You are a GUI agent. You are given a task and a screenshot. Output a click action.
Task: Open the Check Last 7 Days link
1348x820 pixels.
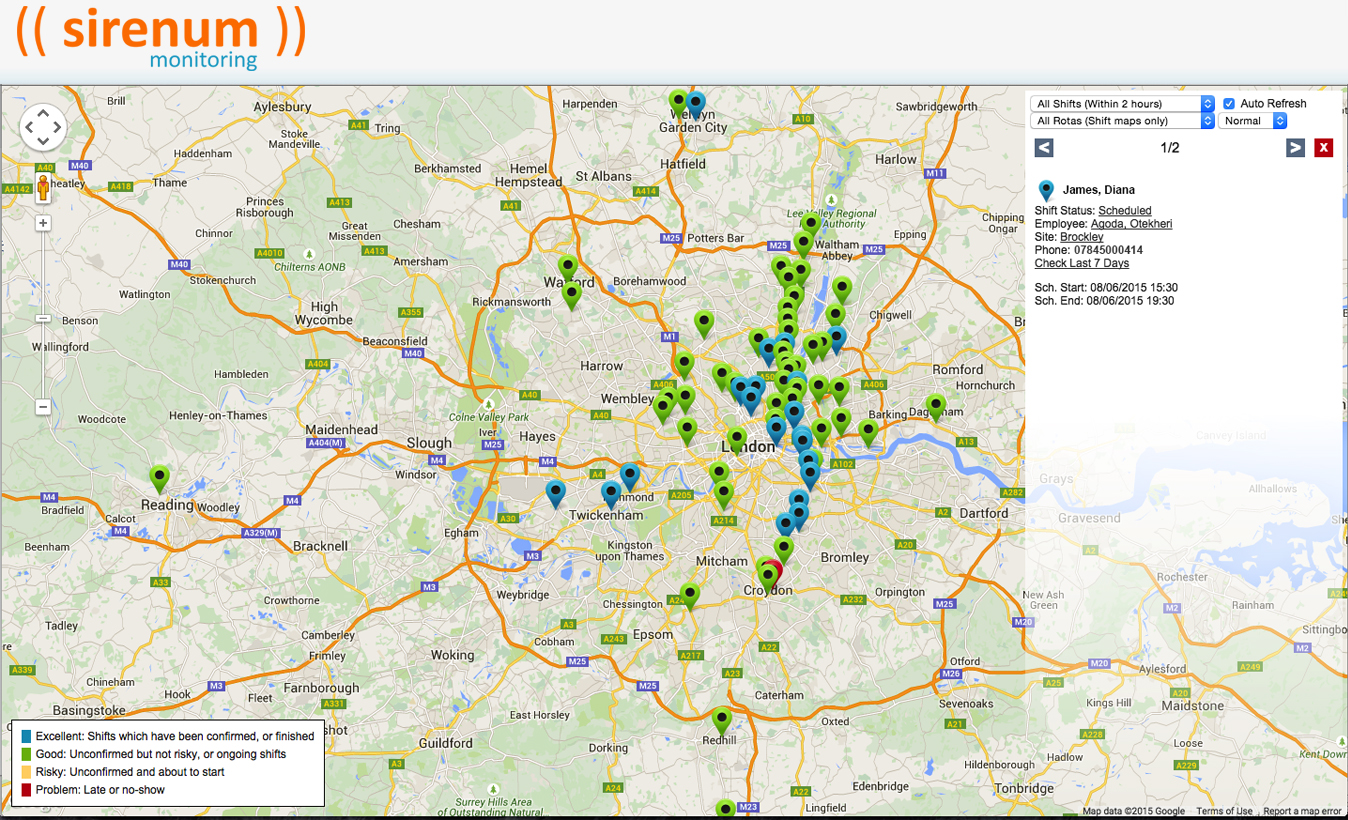click(x=1081, y=263)
